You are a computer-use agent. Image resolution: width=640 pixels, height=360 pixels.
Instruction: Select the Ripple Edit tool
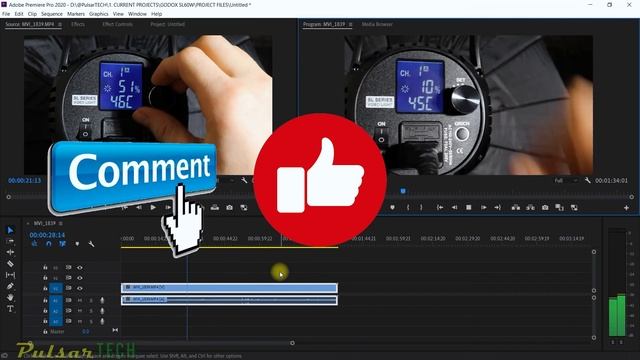[11, 252]
